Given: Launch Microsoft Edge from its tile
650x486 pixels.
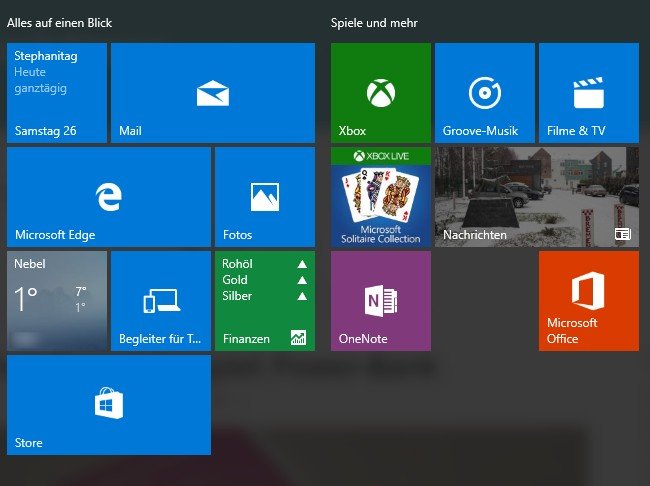Looking at the screenshot, I should 109,197.
